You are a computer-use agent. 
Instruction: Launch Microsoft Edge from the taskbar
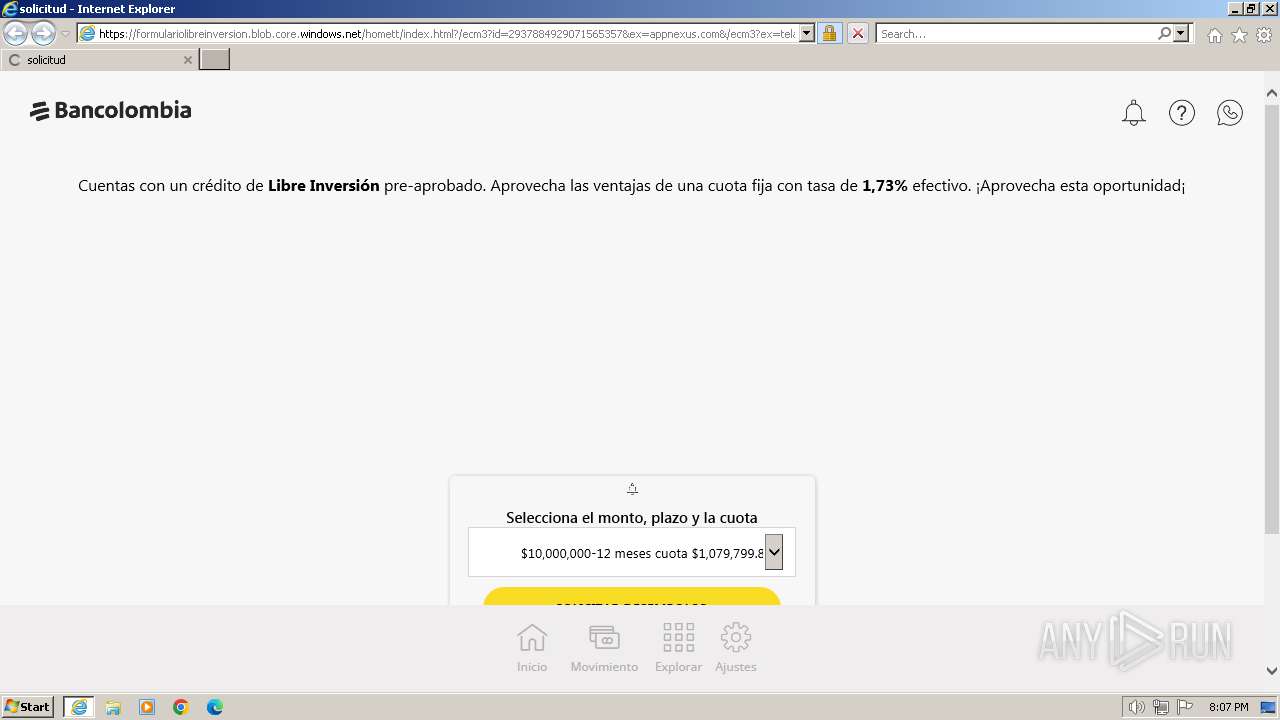[x=215, y=707]
